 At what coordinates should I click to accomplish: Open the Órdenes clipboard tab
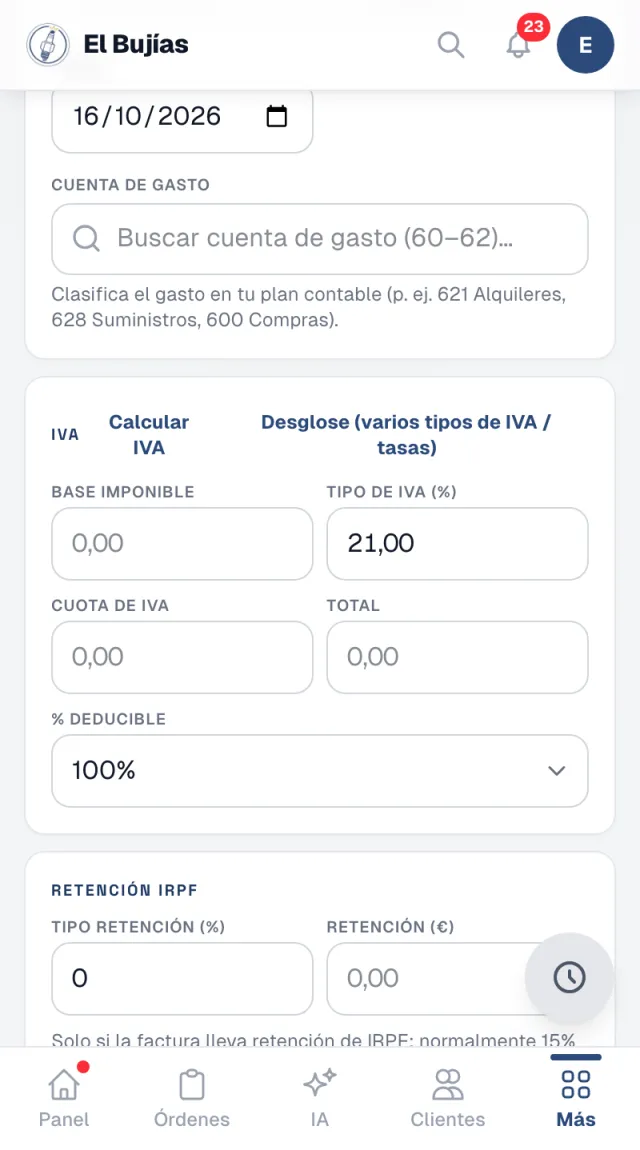(191, 1097)
